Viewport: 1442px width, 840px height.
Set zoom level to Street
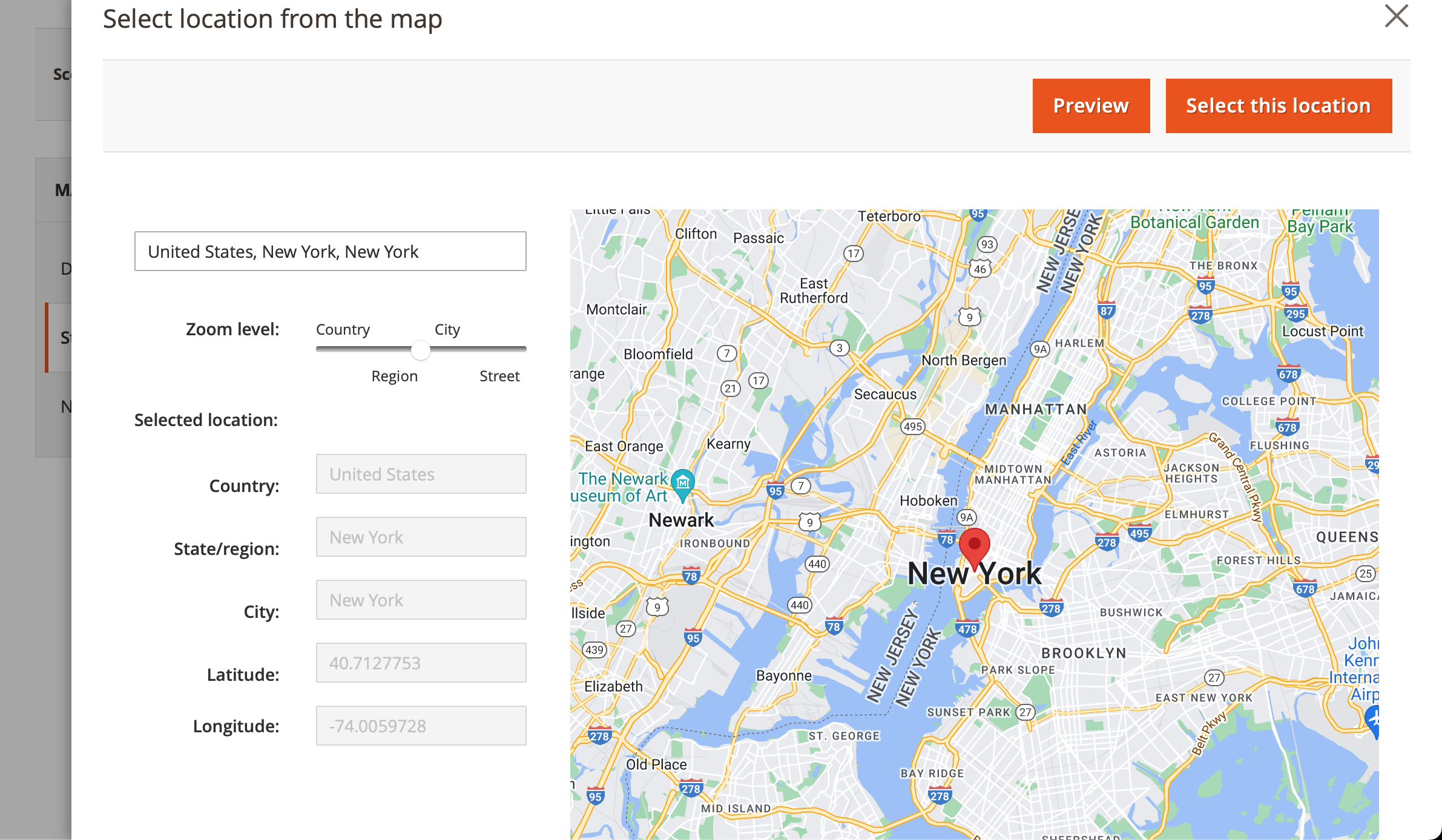[x=499, y=376]
